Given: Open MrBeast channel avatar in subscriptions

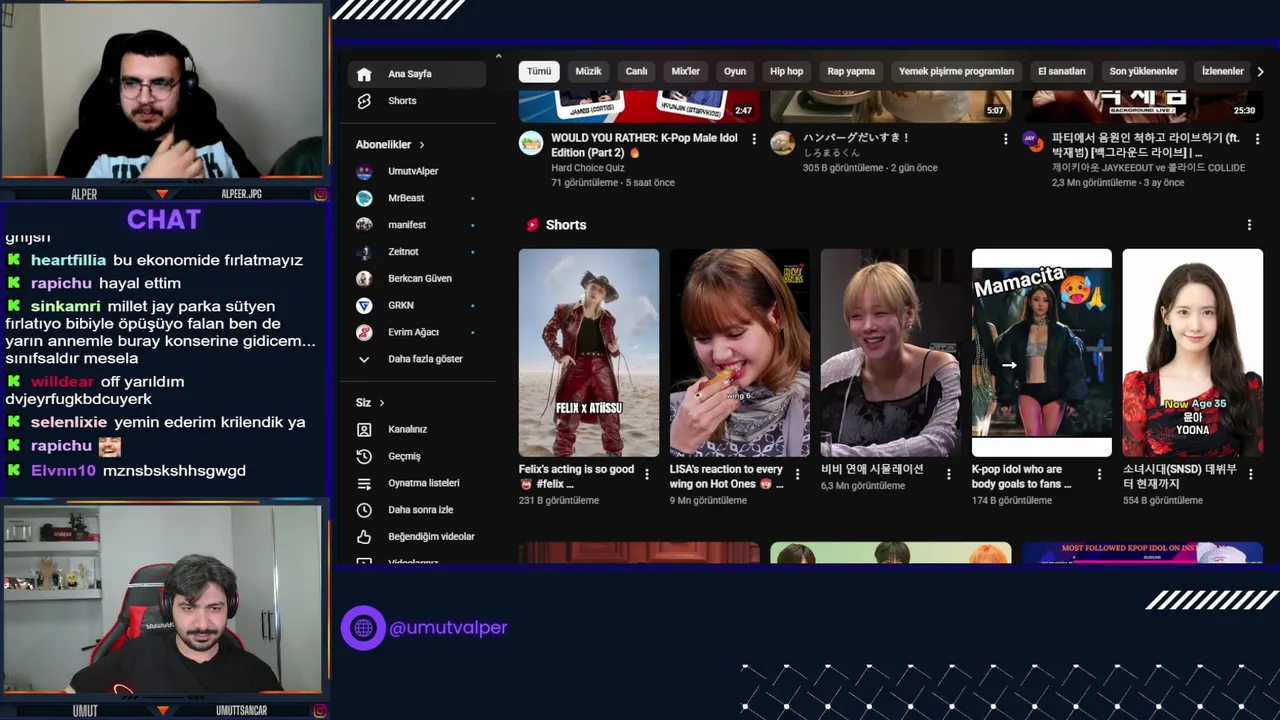Looking at the screenshot, I should click(364, 198).
